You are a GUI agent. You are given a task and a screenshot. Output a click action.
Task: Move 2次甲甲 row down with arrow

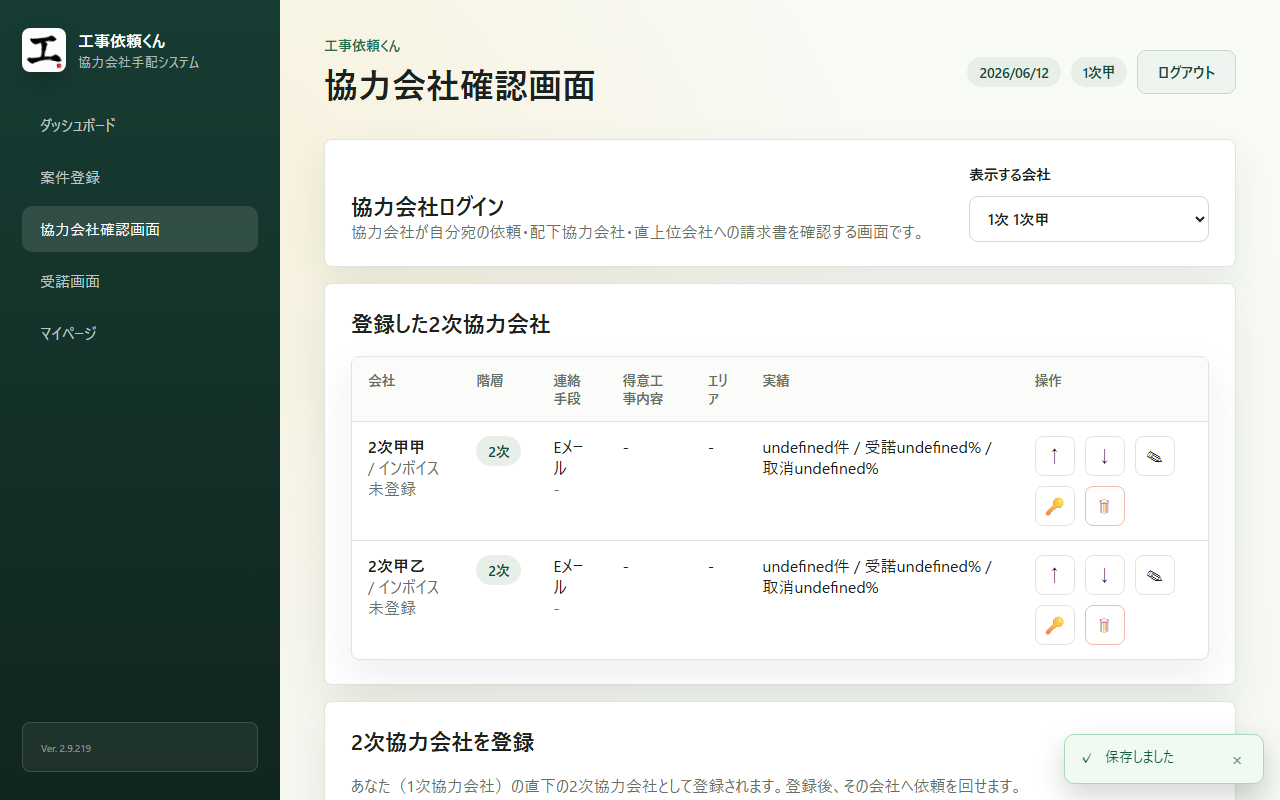pos(1105,456)
